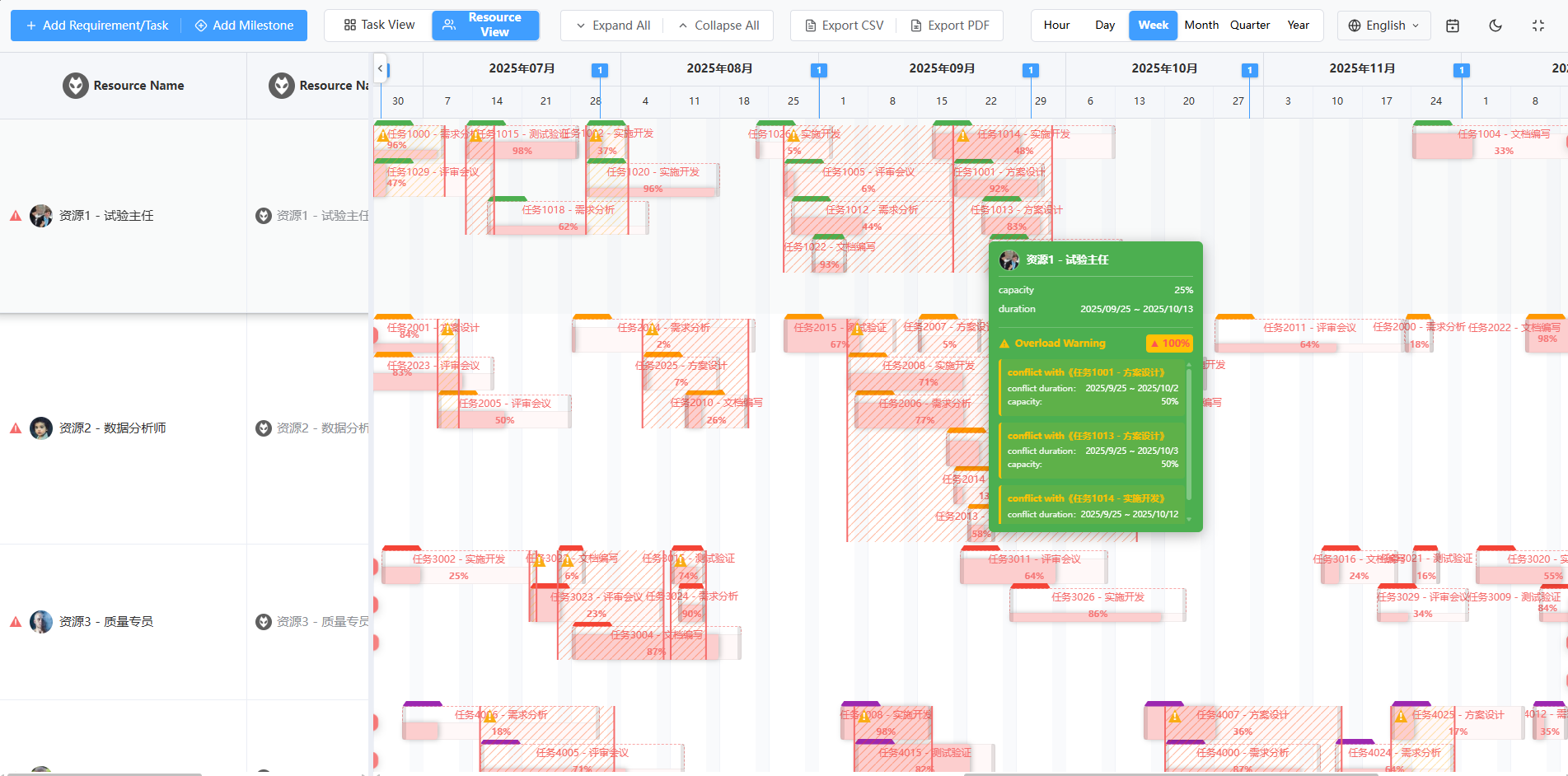Click the warning icon on 任务1000 task bar
1568x776 pixels.
click(x=383, y=133)
